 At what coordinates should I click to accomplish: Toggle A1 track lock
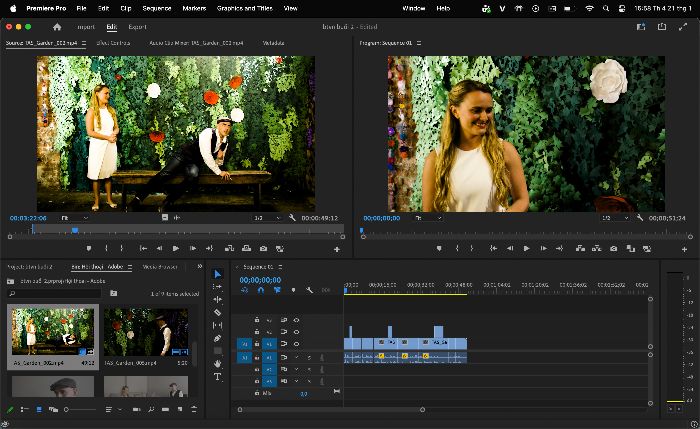click(257, 357)
